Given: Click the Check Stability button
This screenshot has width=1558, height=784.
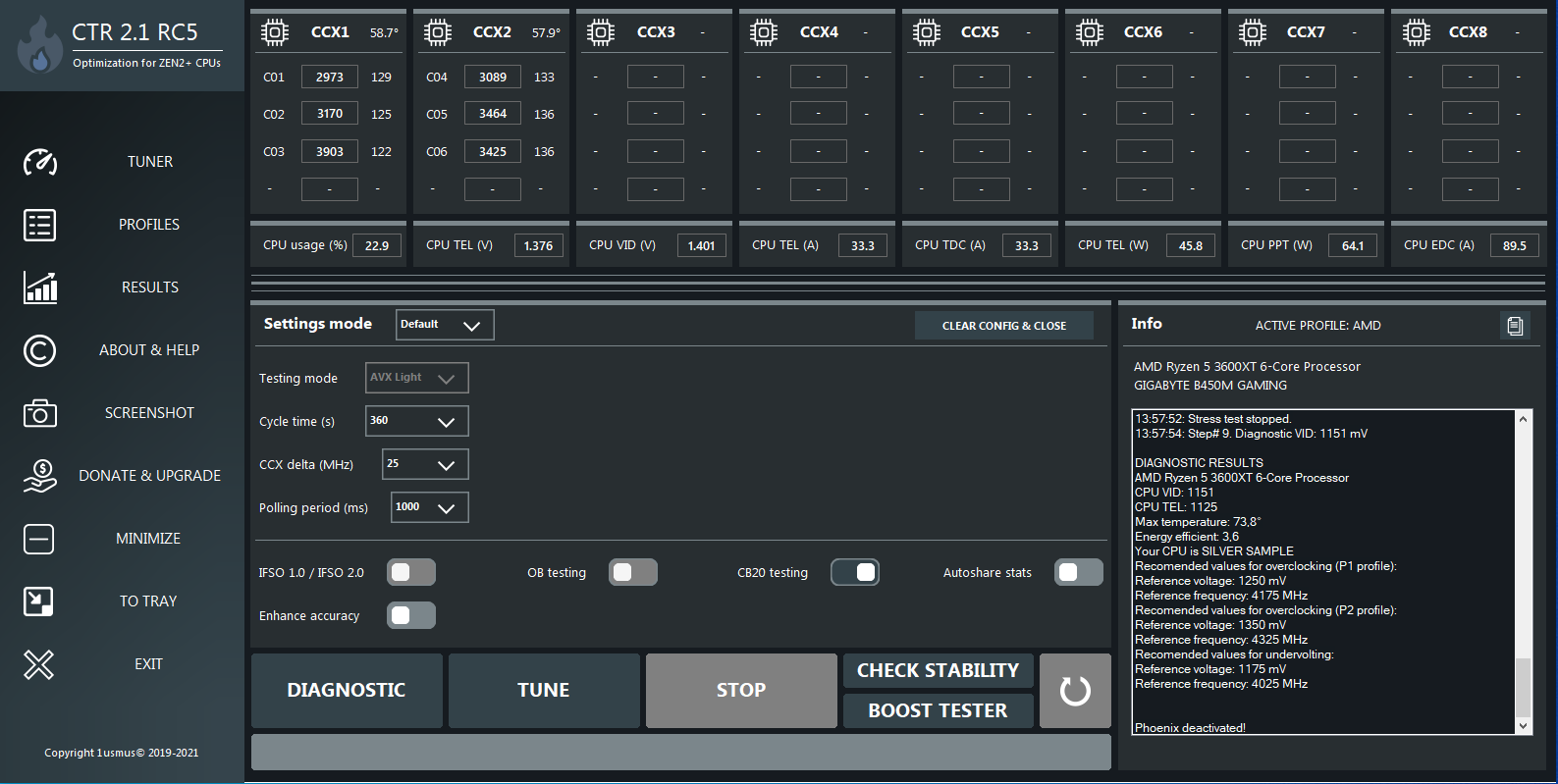Looking at the screenshot, I should point(938,670).
